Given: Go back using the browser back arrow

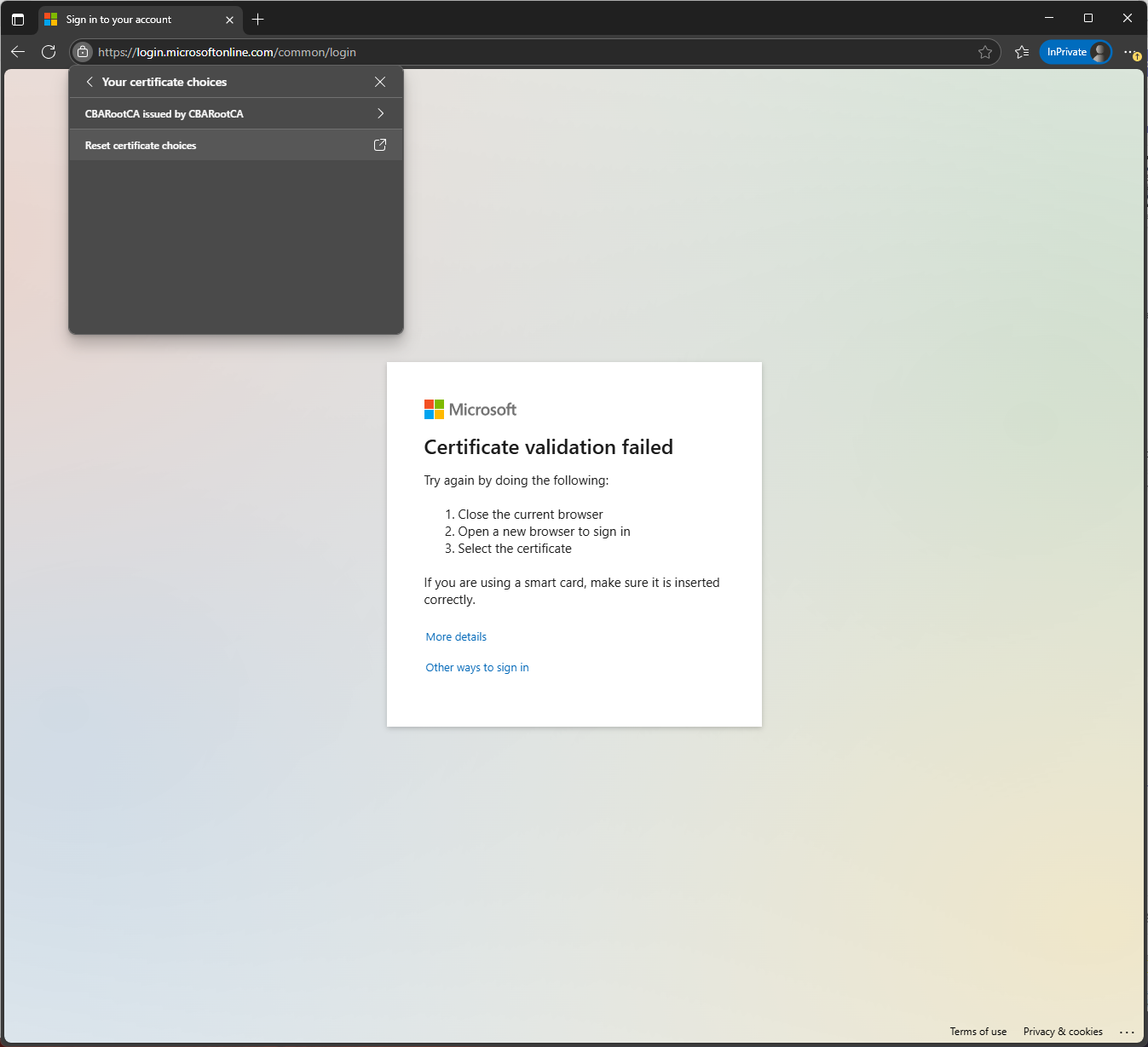Looking at the screenshot, I should point(18,52).
